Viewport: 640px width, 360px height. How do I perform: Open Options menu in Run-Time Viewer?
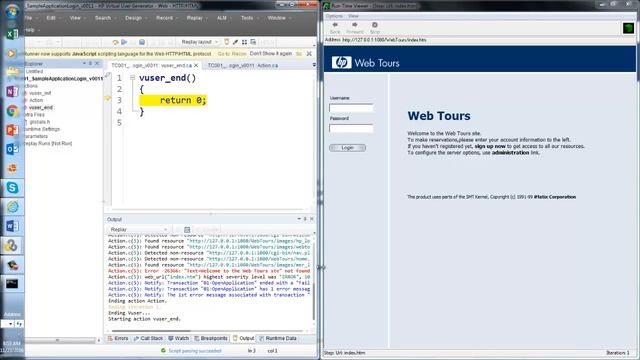point(334,16)
